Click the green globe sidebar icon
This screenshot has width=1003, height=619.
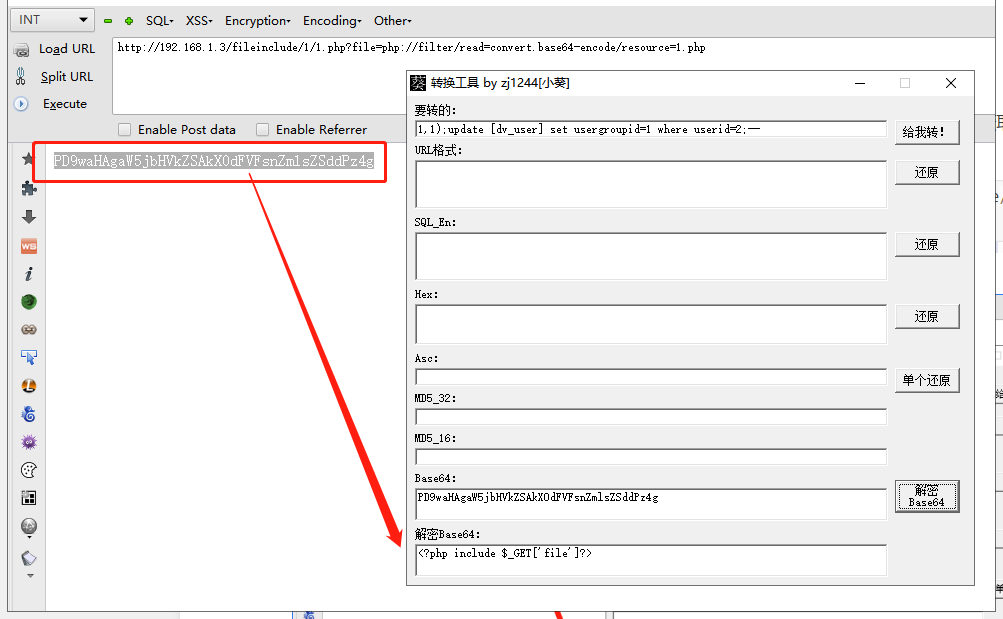coord(29,302)
